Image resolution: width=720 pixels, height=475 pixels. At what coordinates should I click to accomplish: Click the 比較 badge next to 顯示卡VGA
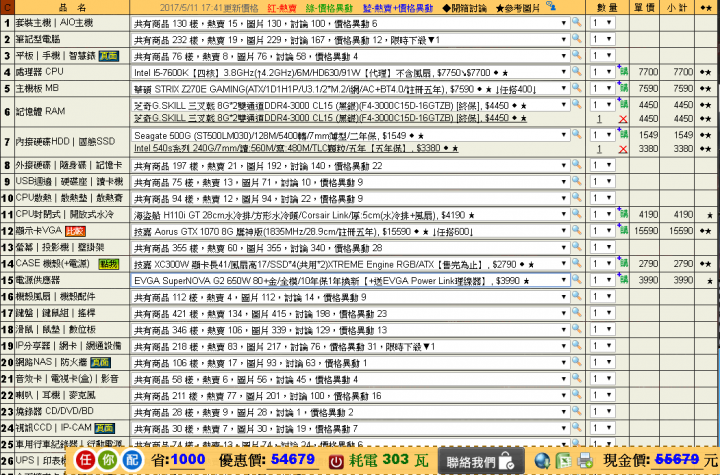click(x=75, y=231)
